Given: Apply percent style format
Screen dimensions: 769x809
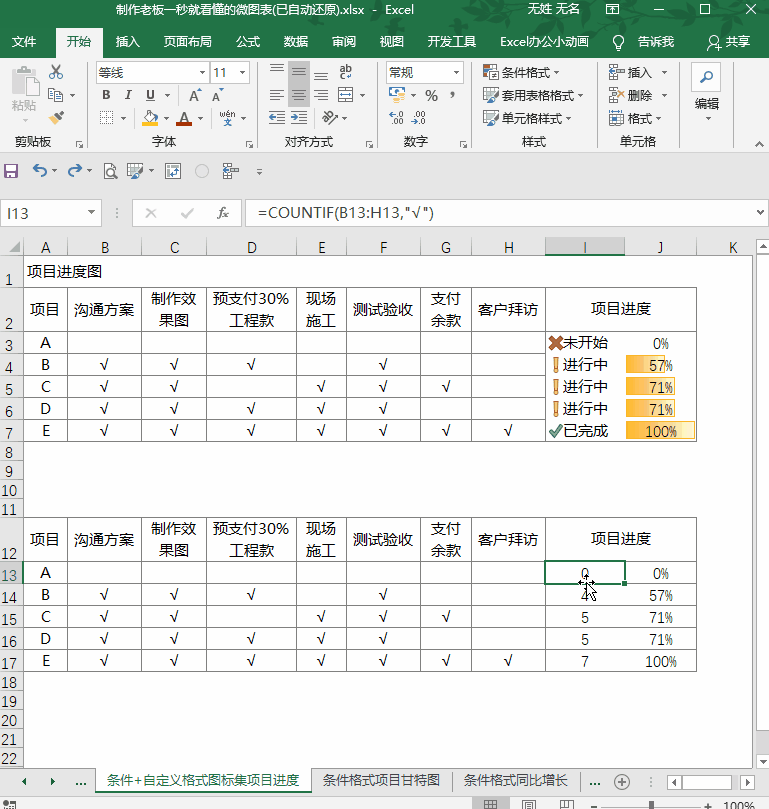Looking at the screenshot, I should coord(431,95).
